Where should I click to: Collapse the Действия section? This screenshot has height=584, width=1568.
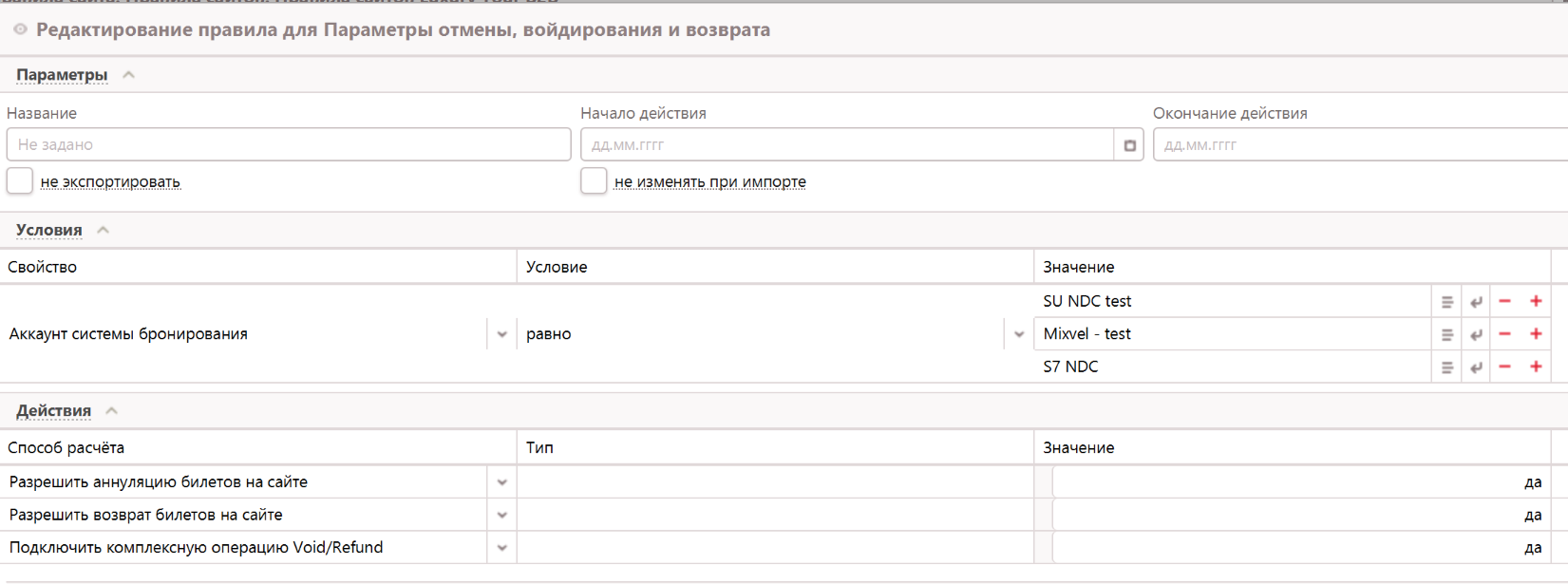[111, 410]
